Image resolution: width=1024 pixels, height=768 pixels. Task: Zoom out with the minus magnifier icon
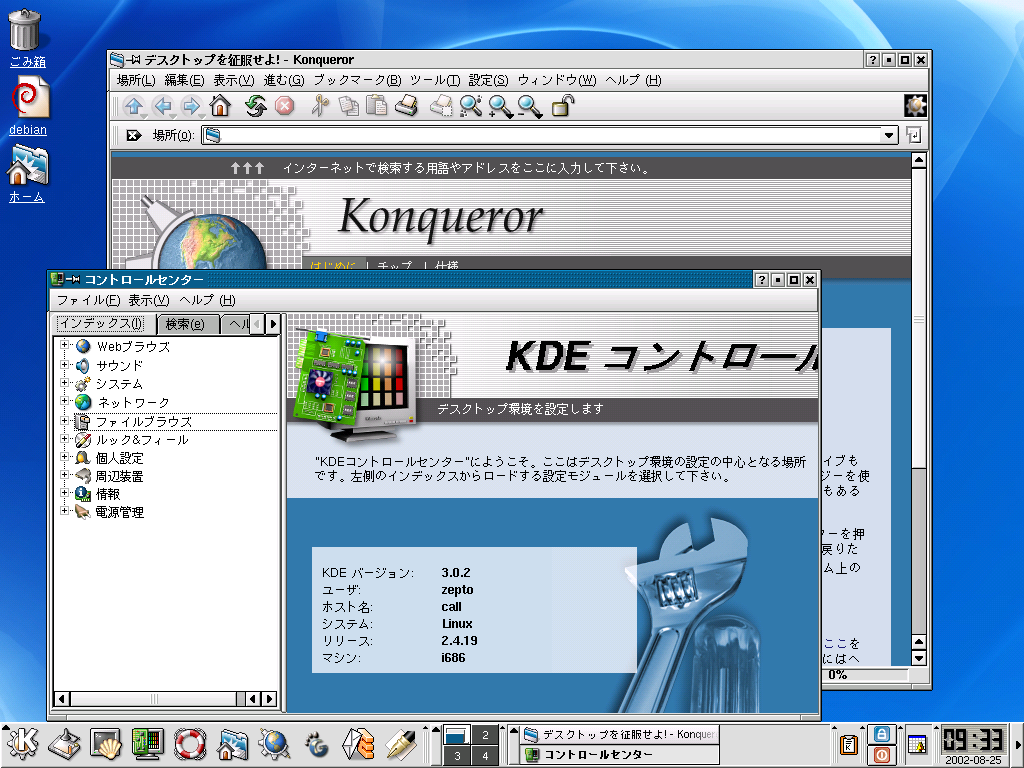[x=529, y=106]
